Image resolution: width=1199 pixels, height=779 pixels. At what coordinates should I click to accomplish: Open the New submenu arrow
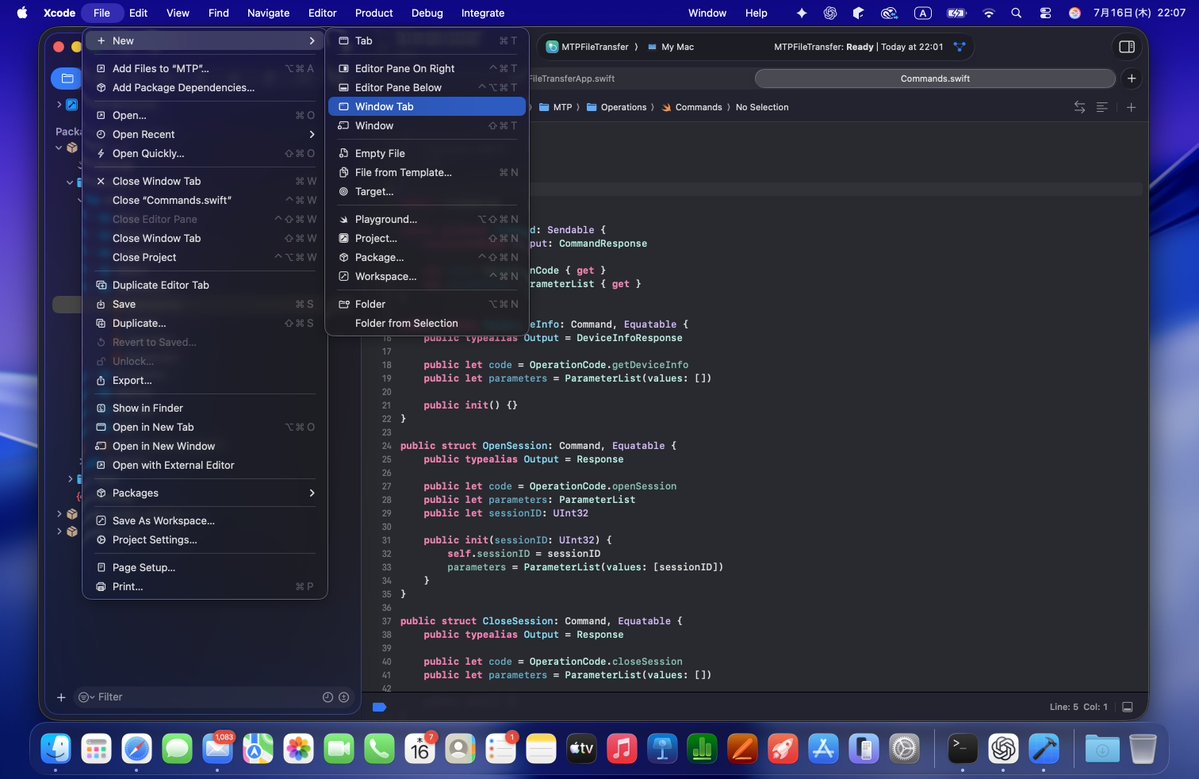coord(312,41)
